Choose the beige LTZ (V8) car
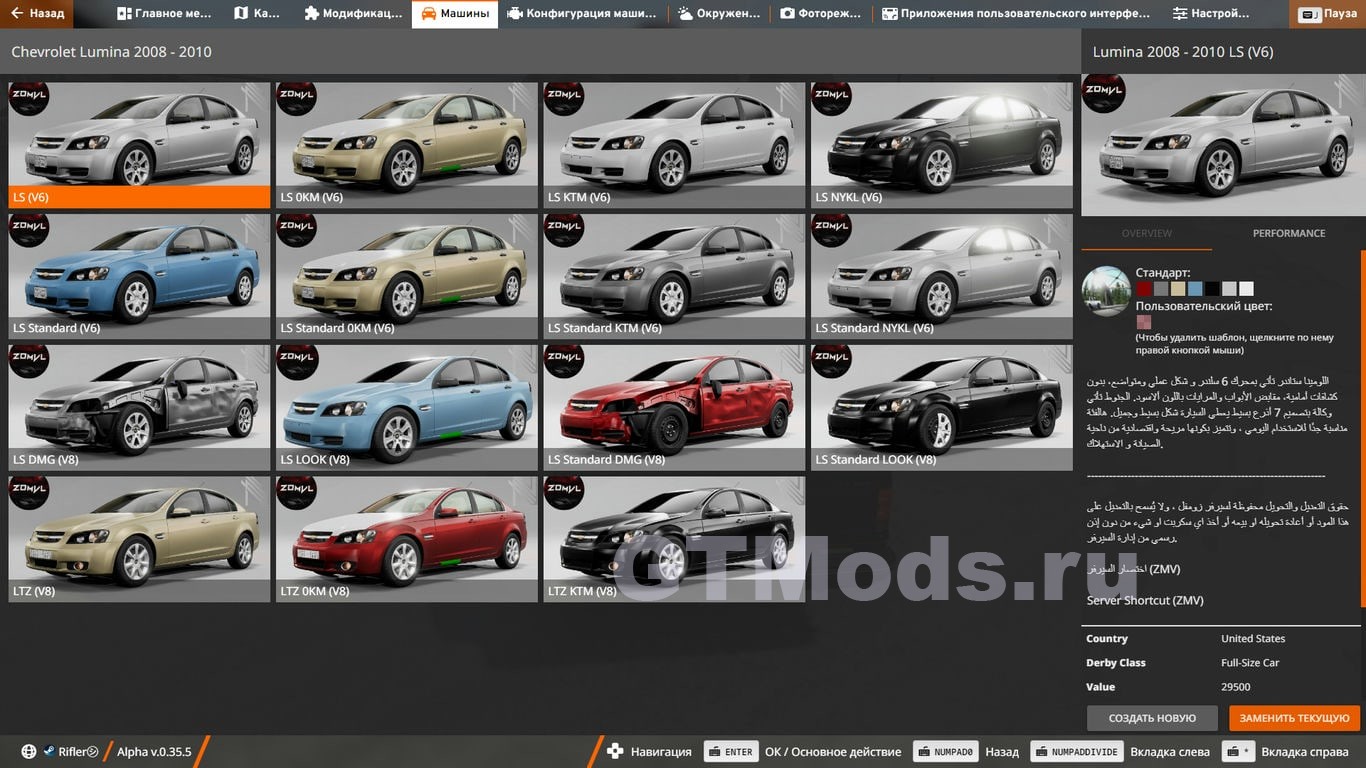This screenshot has height=768, width=1366. point(139,539)
